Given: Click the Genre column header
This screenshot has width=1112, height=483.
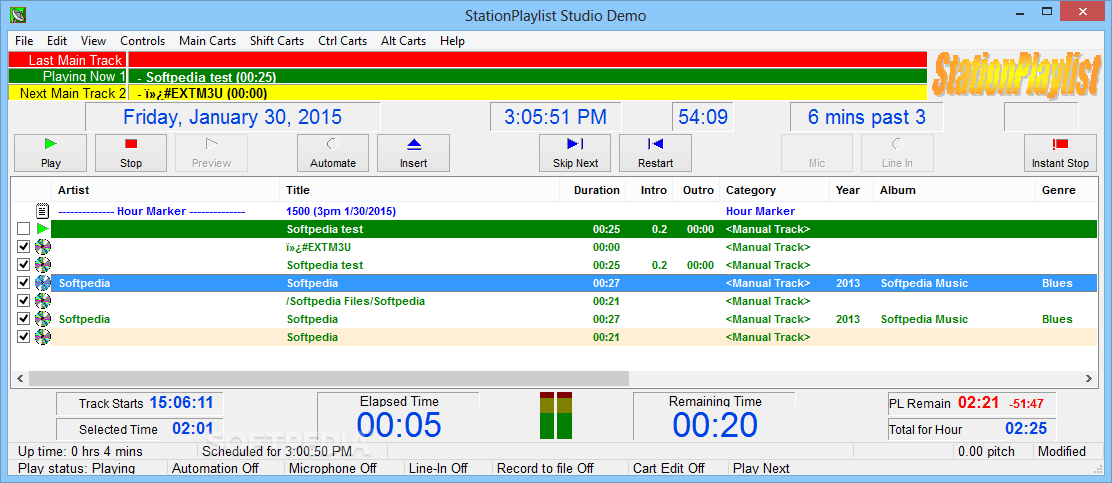Looking at the screenshot, I should point(1067,190).
